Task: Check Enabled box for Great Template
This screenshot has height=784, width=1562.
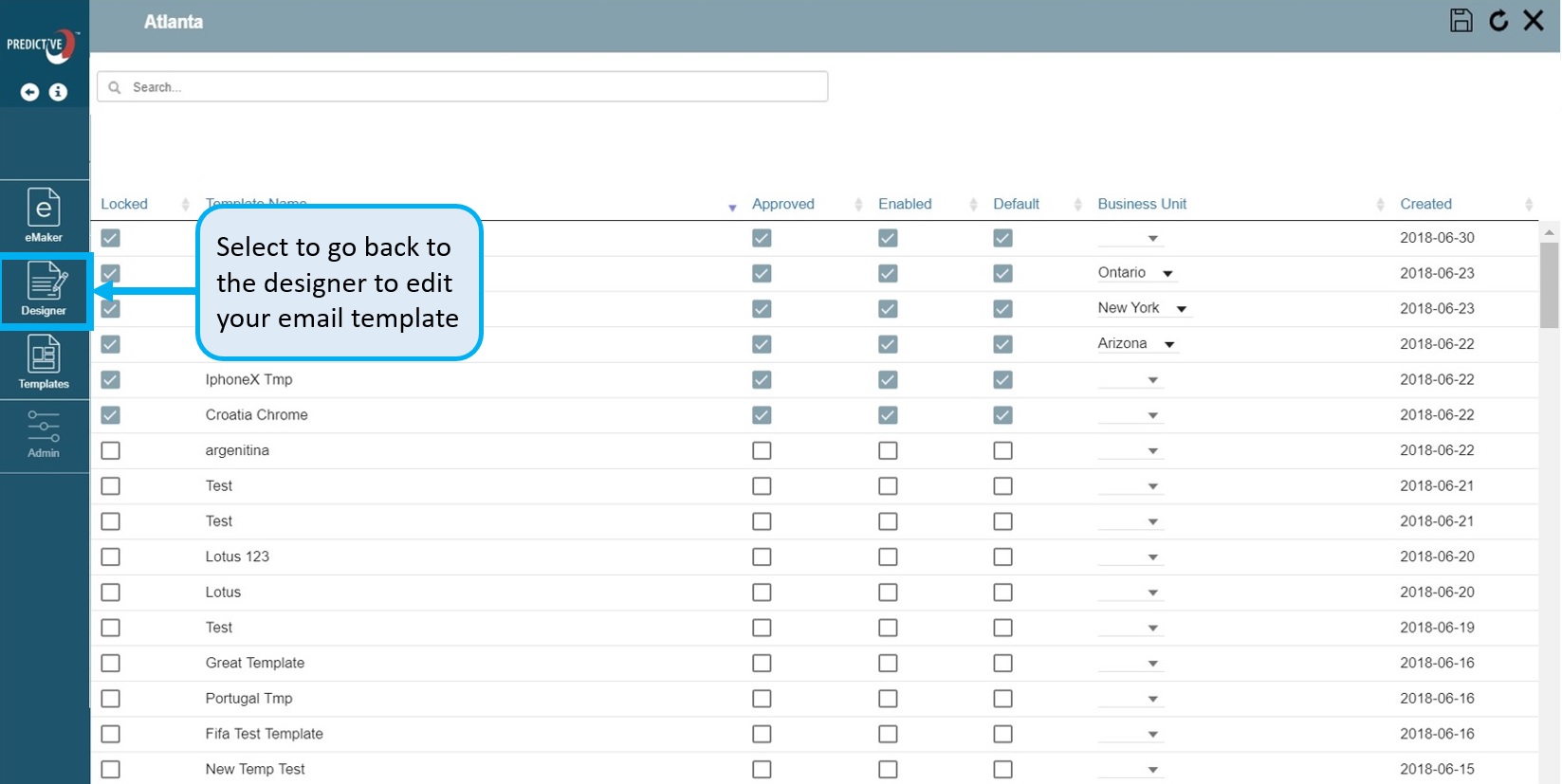Action: 888,663
